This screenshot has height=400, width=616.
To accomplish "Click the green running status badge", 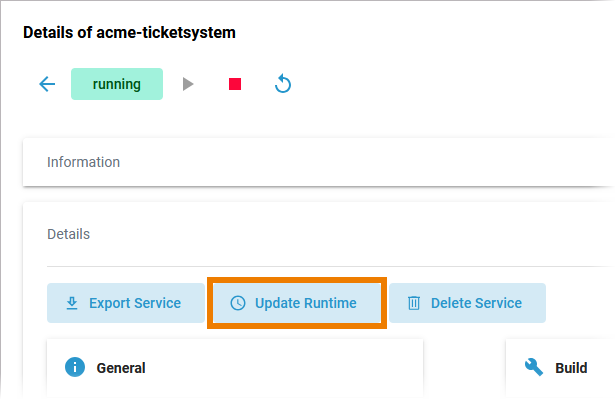I will click(116, 84).
